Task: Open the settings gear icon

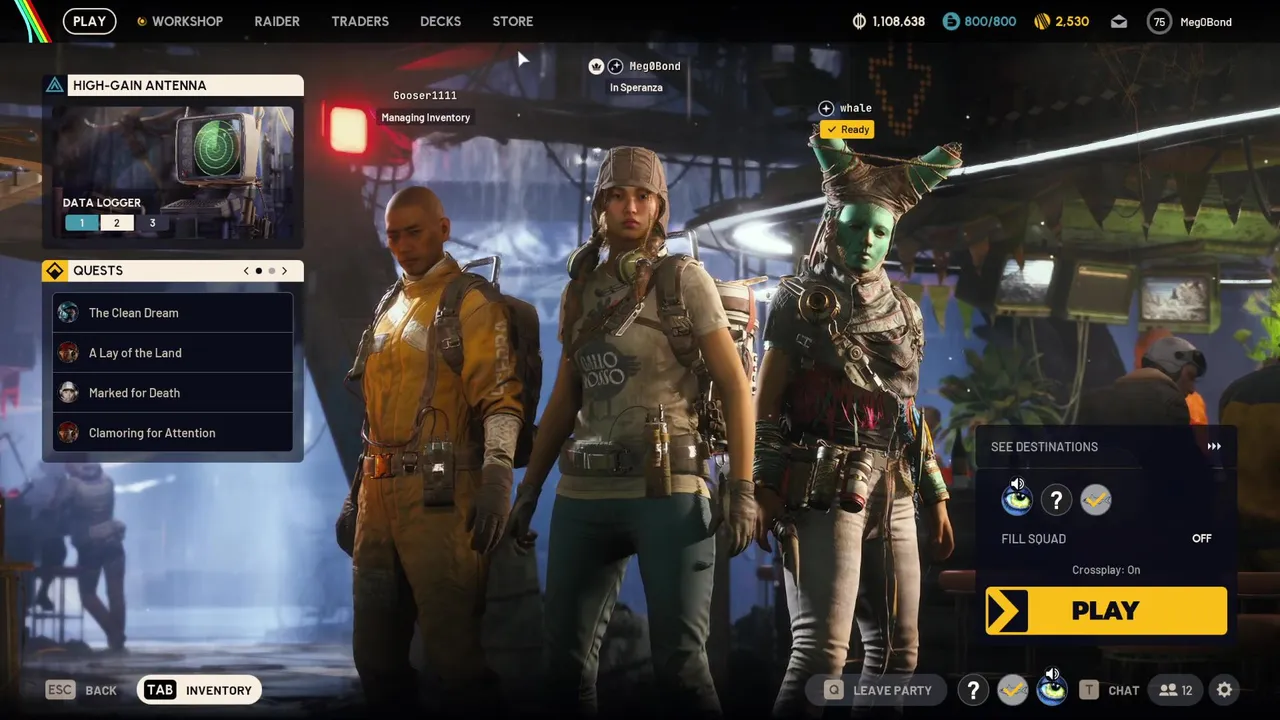Action: tap(1224, 690)
